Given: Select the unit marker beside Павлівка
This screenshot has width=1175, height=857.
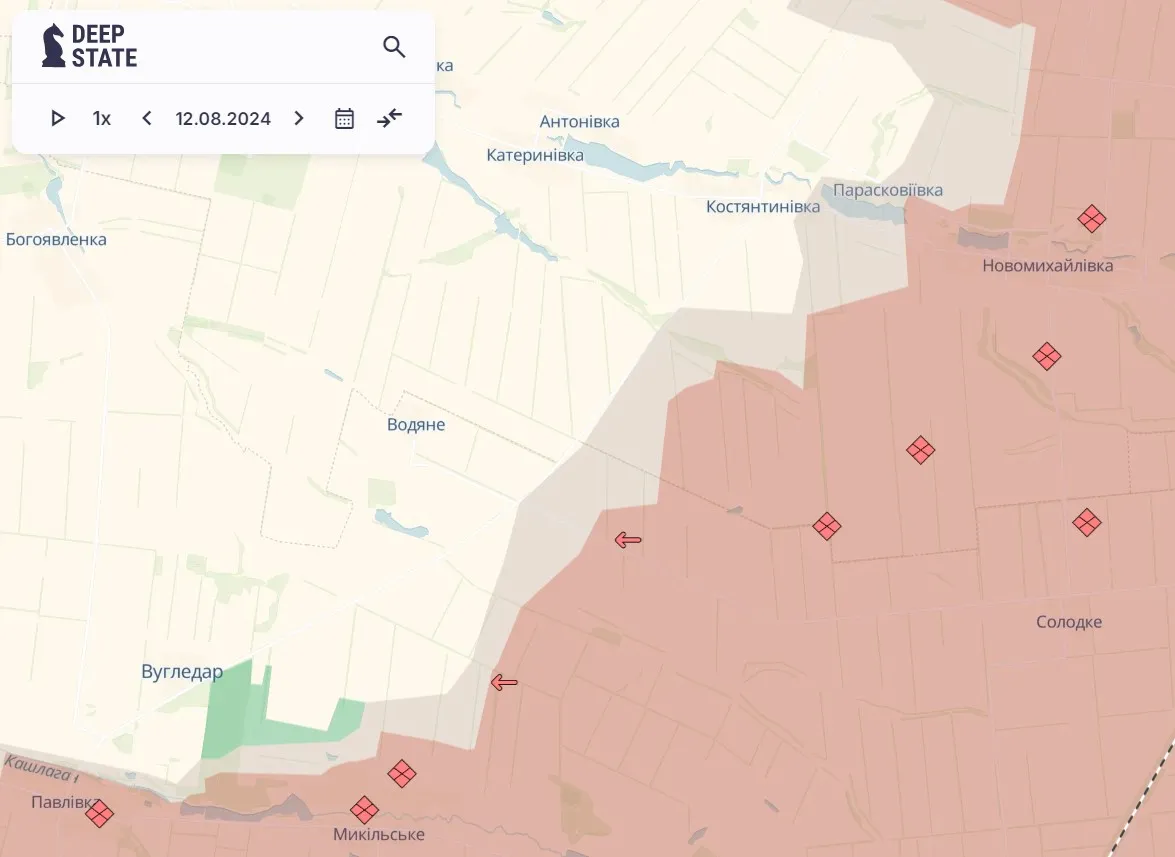Looking at the screenshot, I should coord(99,813).
